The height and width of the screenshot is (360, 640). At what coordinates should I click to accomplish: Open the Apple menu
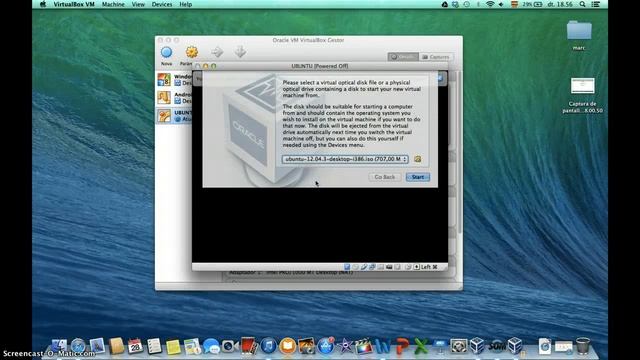pos(43,4)
